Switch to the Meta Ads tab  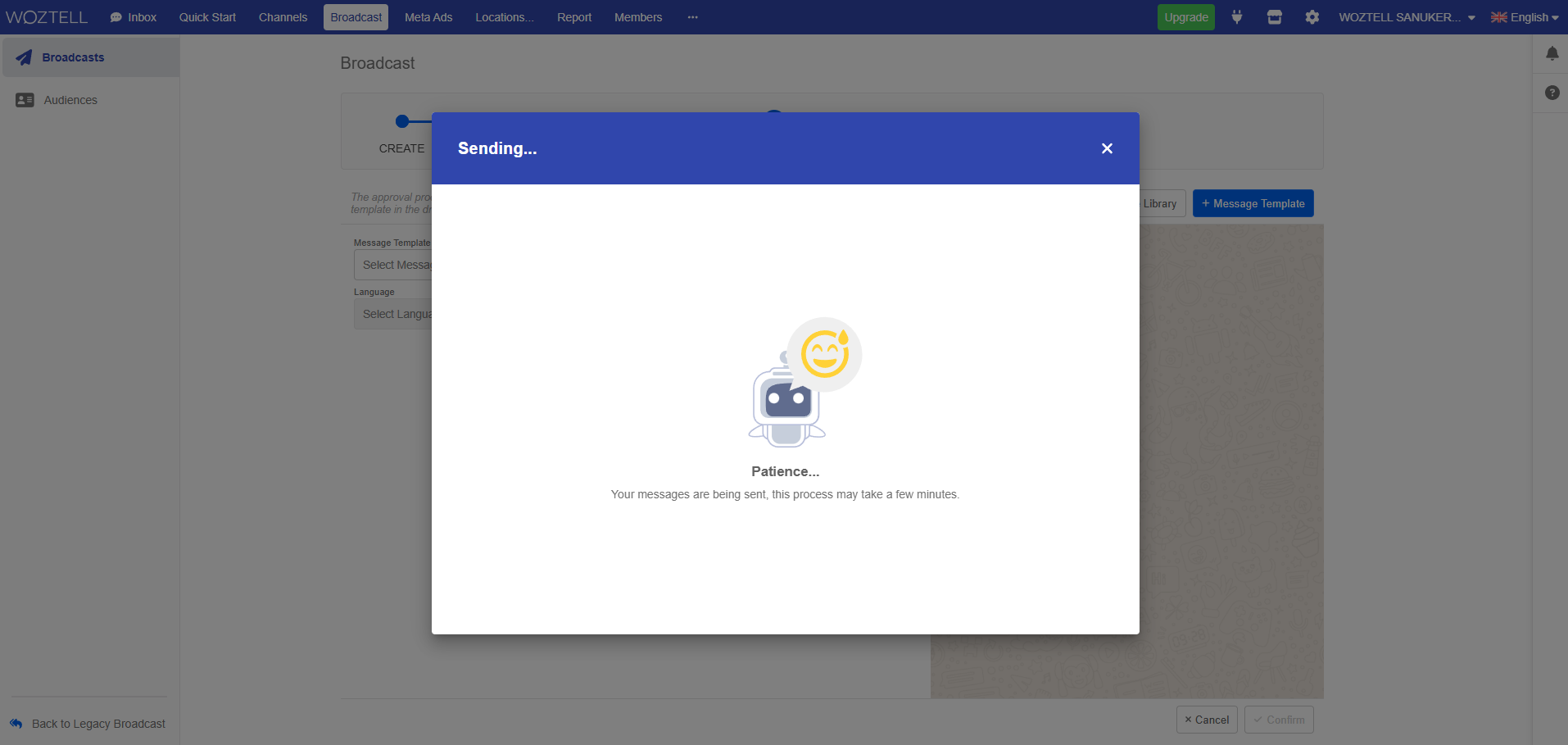click(428, 17)
